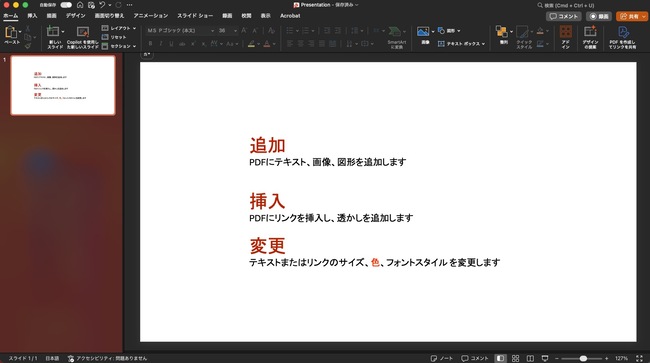The image size is (650, 363).
Task: Click the search field 検索 (Cmd + Ctrl + U)
Action: (566, 5)
